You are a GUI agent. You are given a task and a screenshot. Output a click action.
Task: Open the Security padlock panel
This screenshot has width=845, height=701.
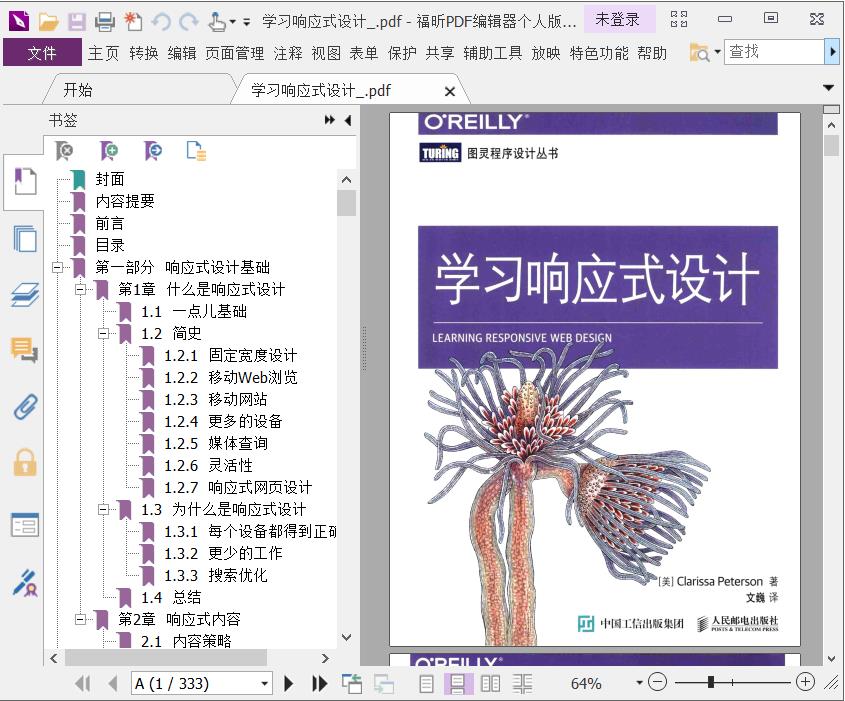[25, 462]
